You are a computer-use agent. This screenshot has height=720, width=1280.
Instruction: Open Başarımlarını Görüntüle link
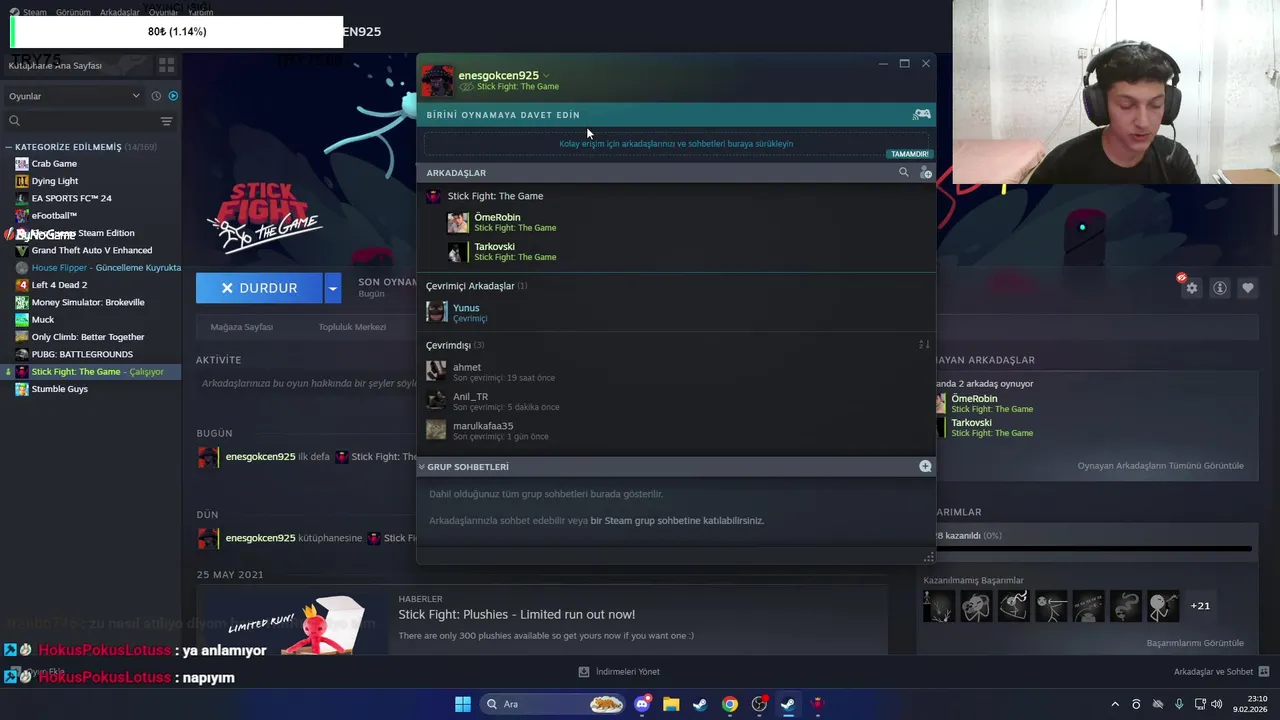tap(1195, 643)
